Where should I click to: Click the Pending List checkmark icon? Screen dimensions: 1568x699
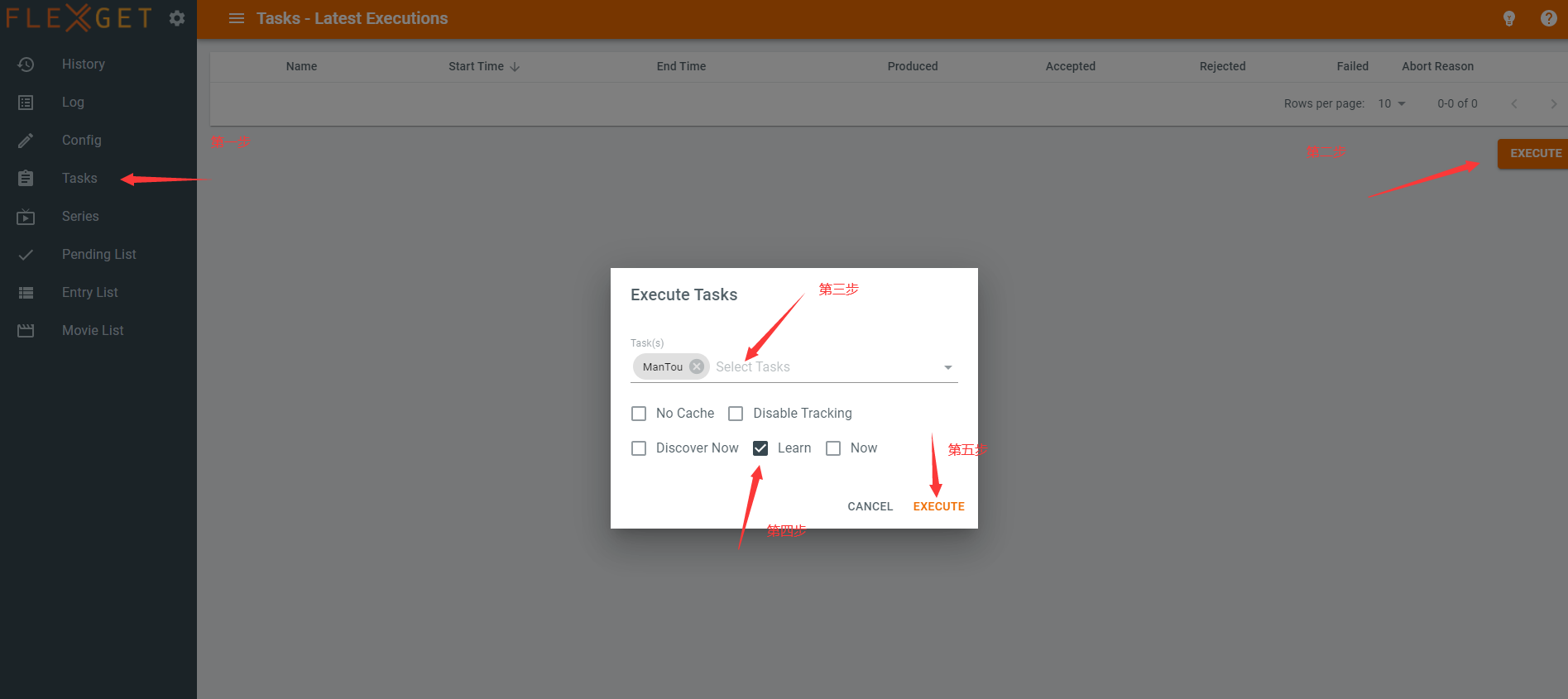pos(26,255)
